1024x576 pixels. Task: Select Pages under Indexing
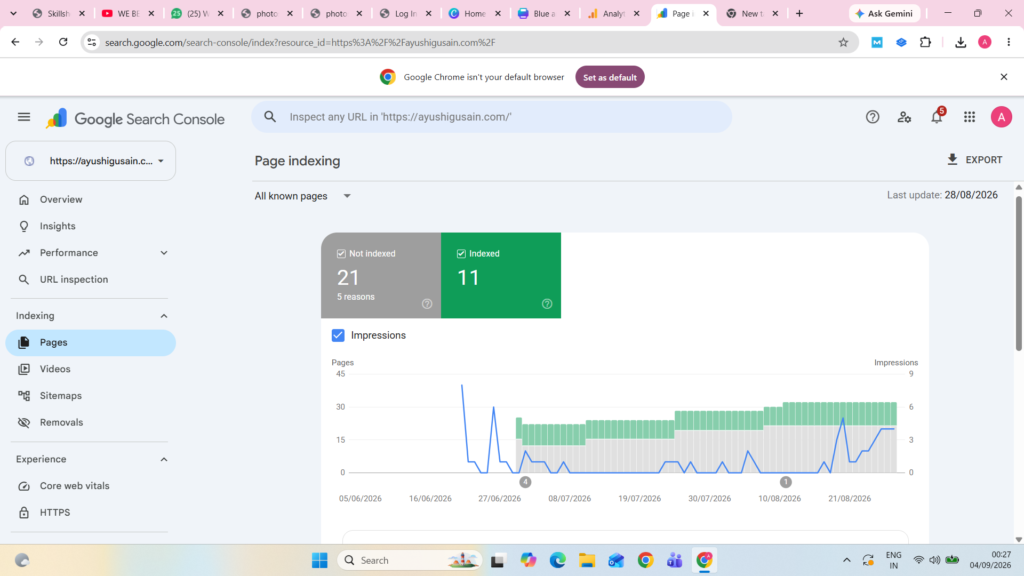pos(91,342)
